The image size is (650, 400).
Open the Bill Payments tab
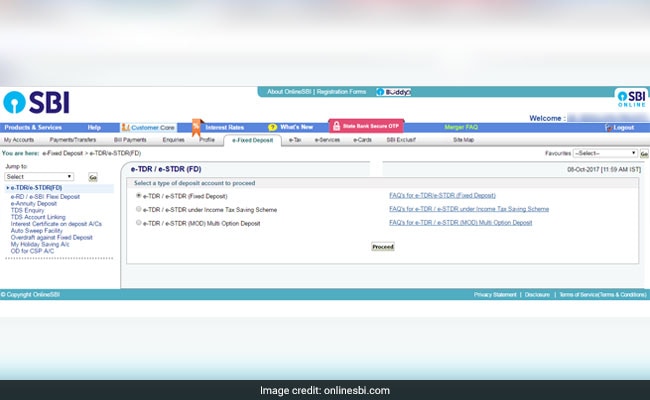130,140
